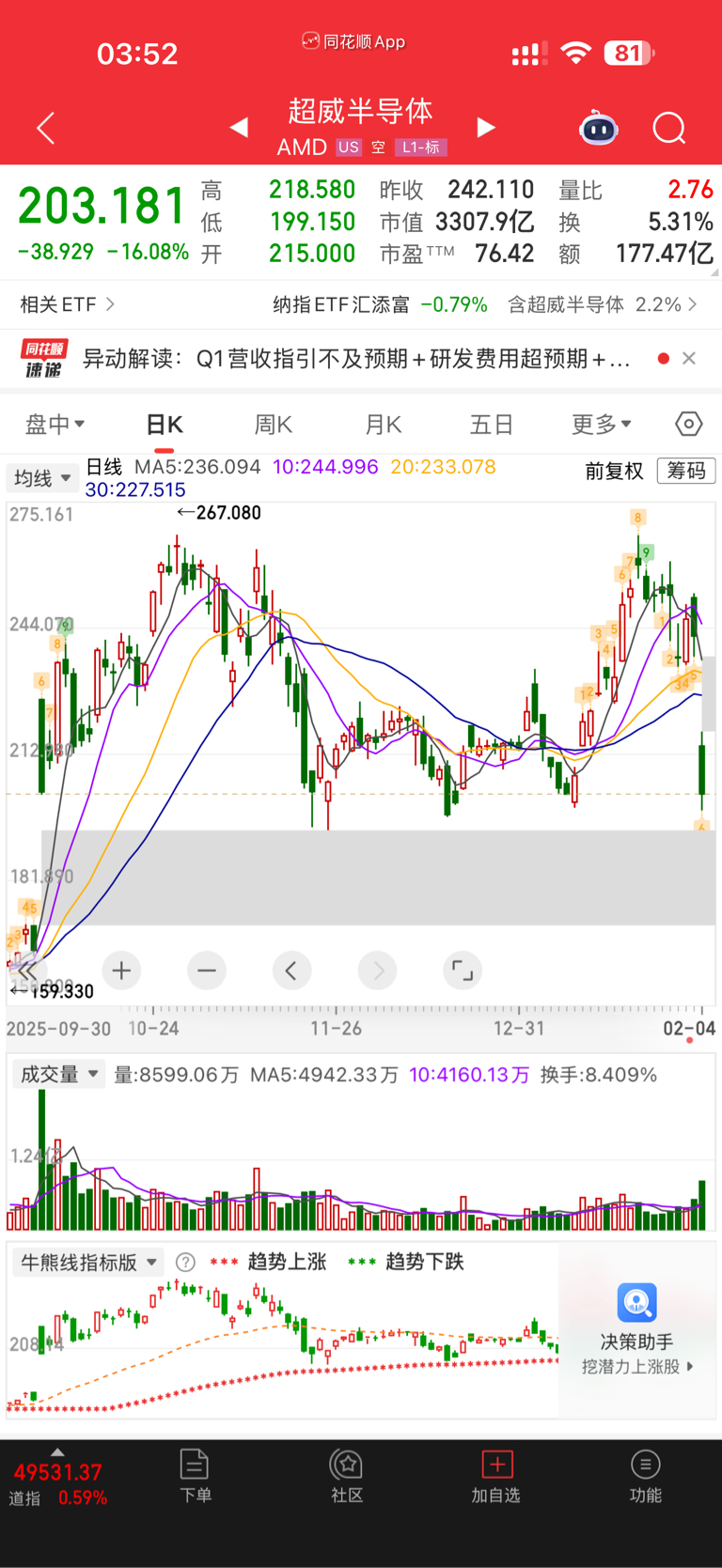This screenshot has width=722, height=1568.
Task: Open the robot assistant icon
Action: (598, 128)
